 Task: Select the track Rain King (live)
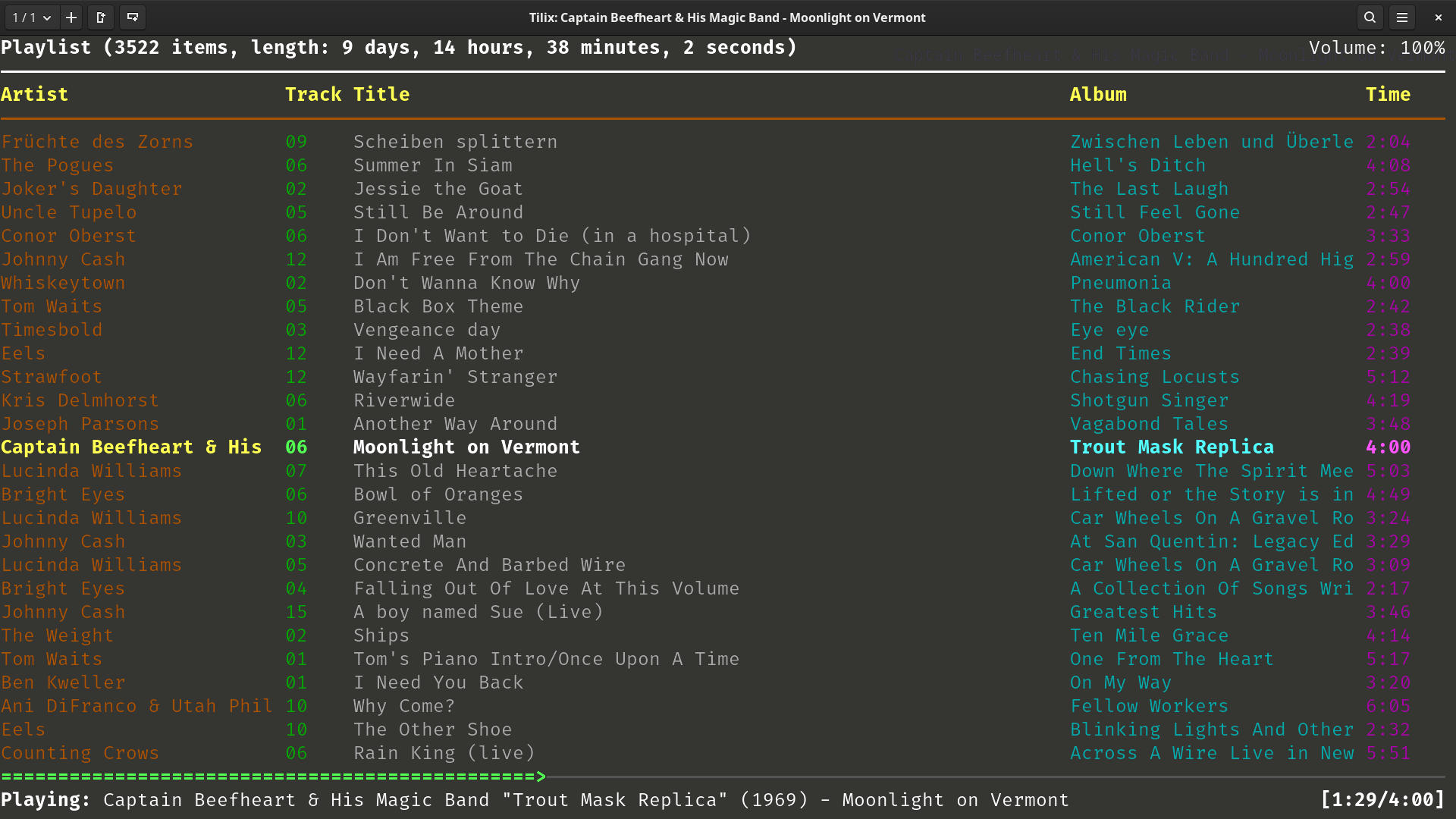(444, 753)
